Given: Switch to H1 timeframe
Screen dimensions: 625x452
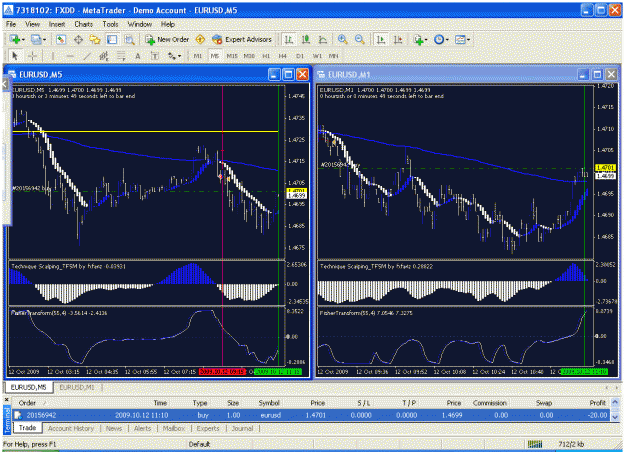Looking at the screenshot, I should tap(266, 56).
